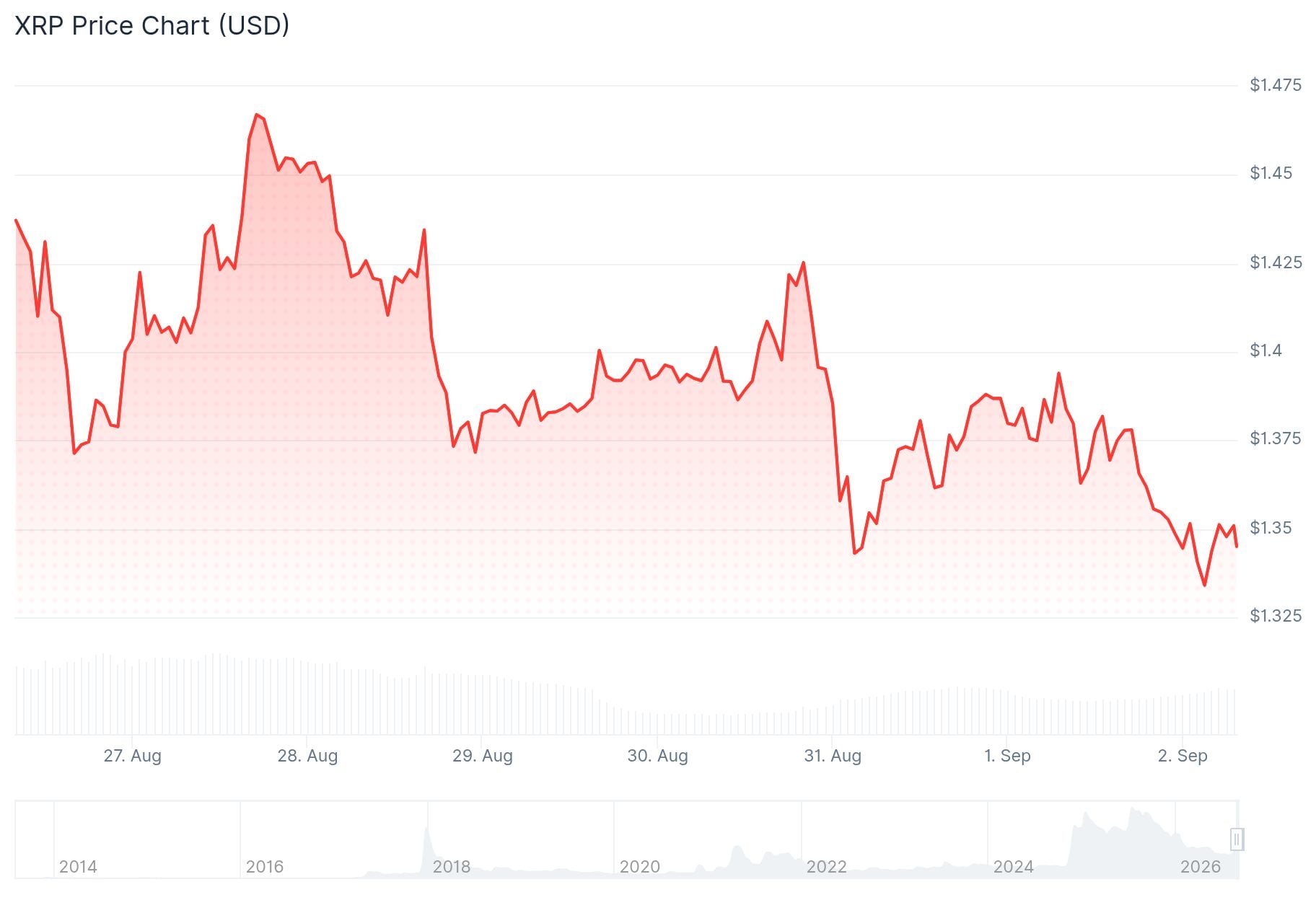Click the 28. Aug date axis label
The width and height of the screenshot is (1316, 900).
pos(307,756)
